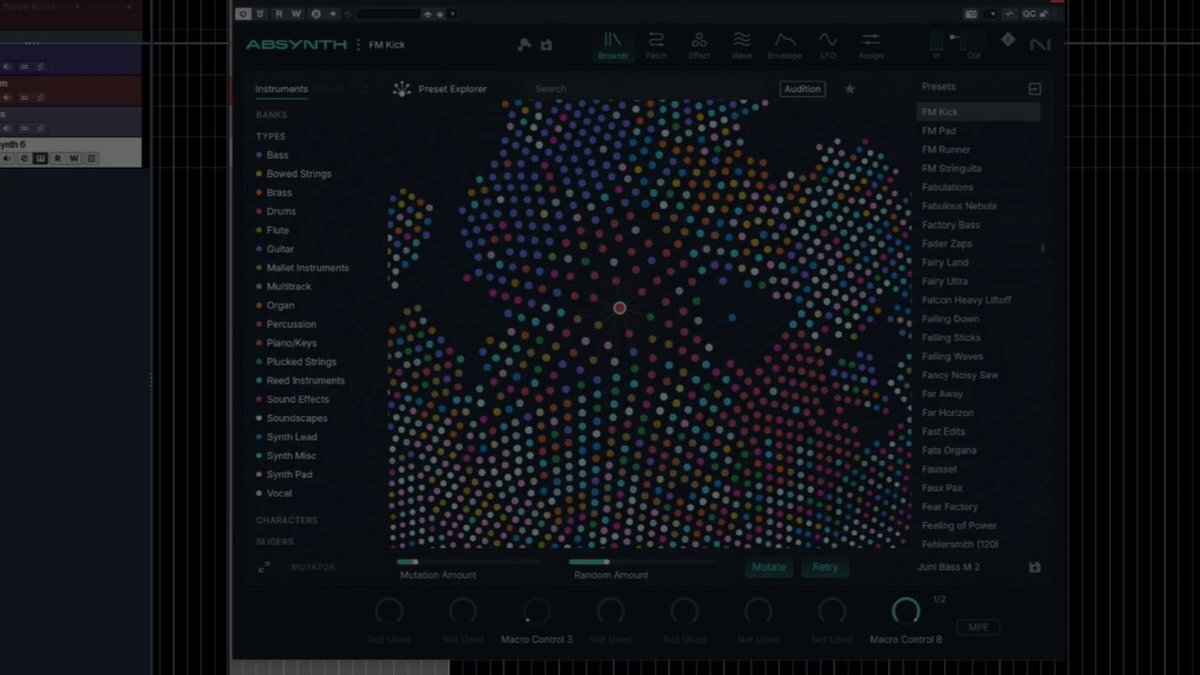1200x675 pixels.
Task: Click the Search field in browser
Action: [645, 89]
